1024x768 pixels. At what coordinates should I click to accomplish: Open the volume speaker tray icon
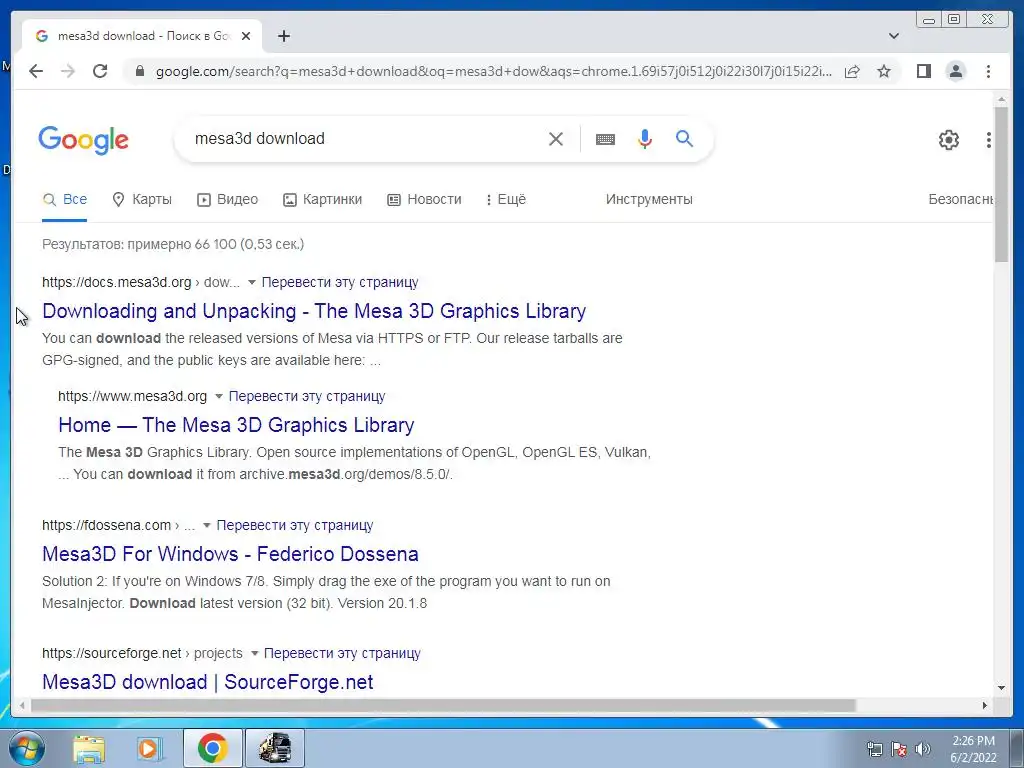pyautogui.click(x=922, y=749)
